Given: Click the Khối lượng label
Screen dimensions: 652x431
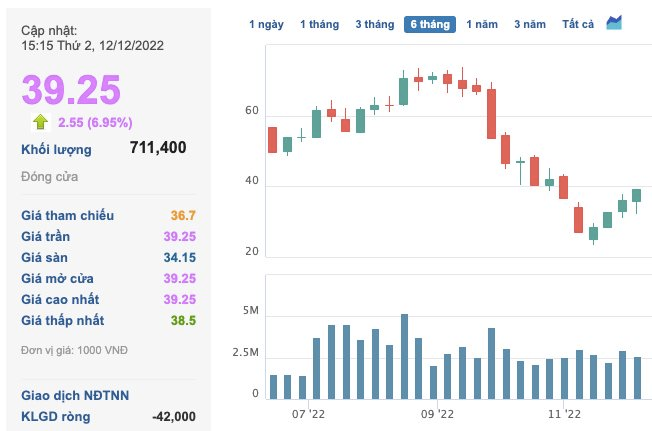Looking at the screenshot, I should click(x=56, y=150).
